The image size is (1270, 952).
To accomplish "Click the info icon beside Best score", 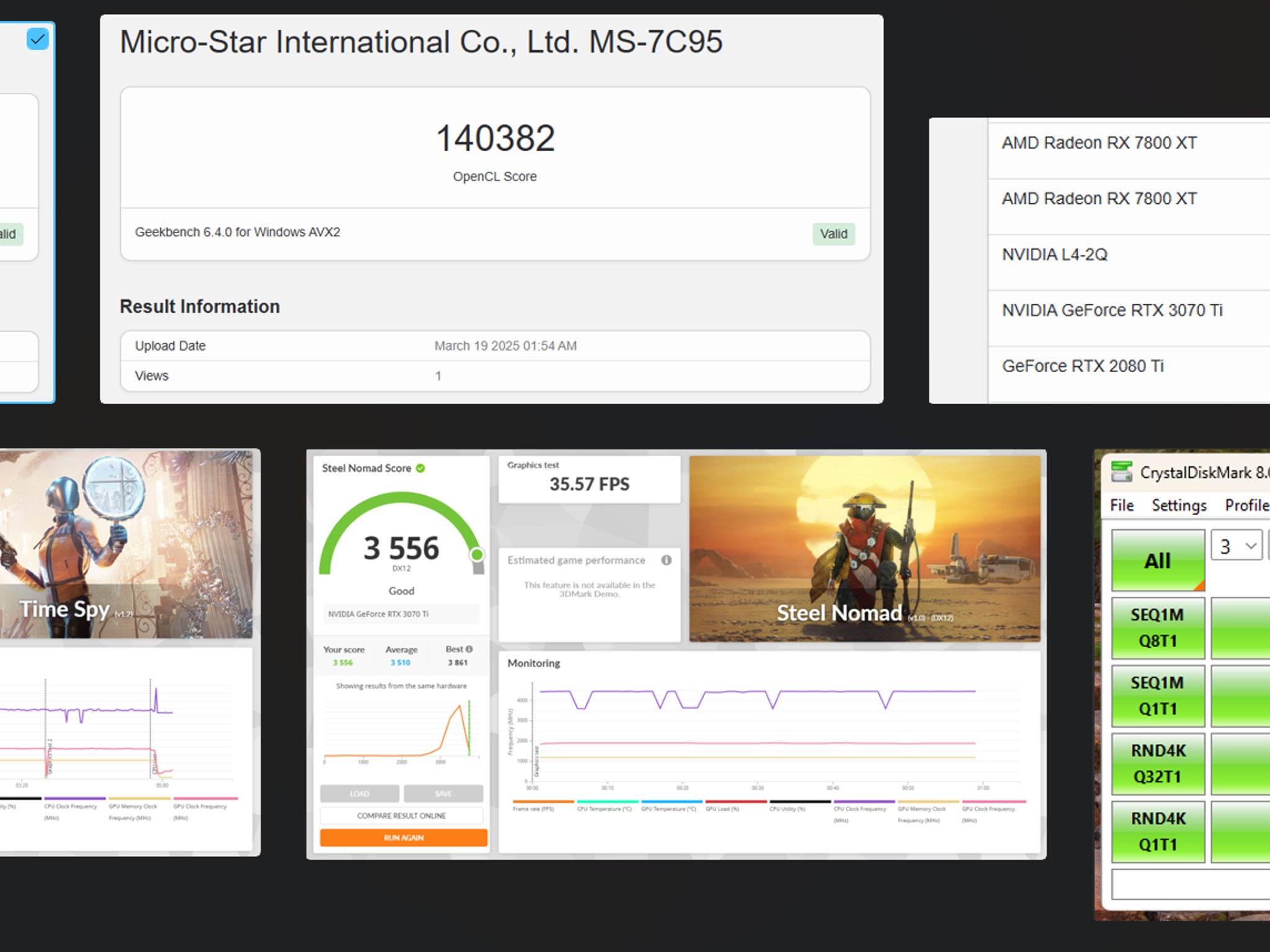I will click(469, 649).
